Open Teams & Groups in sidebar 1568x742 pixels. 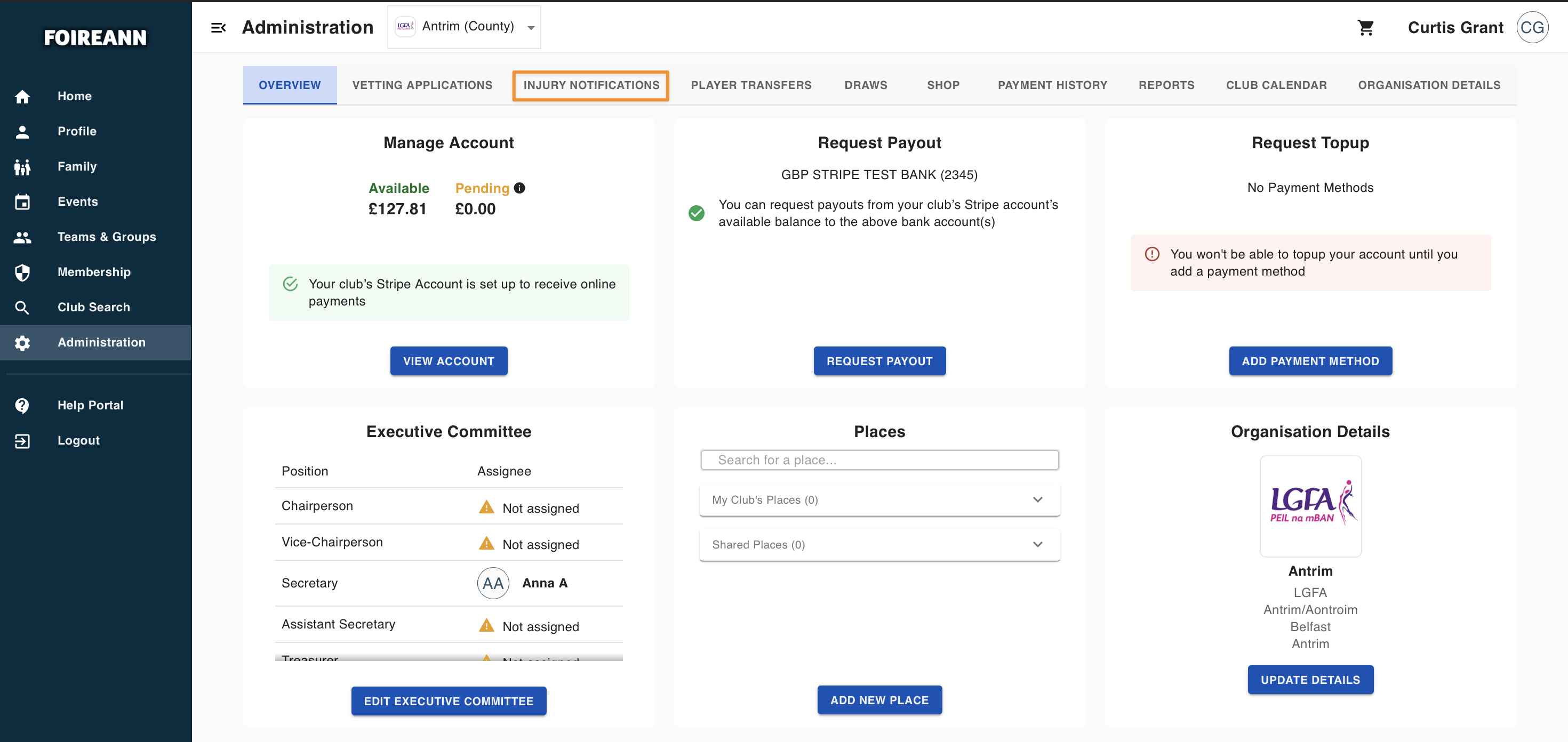(x=95, y=237)
